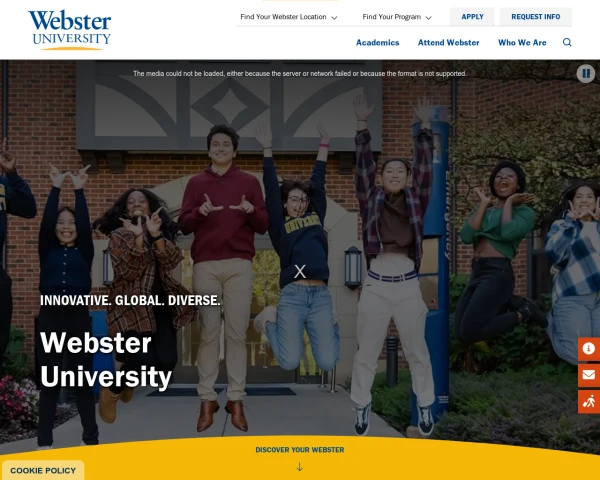
Task: Click chevron beside Find Your Webster Location
Action: [x=334, y=18]
